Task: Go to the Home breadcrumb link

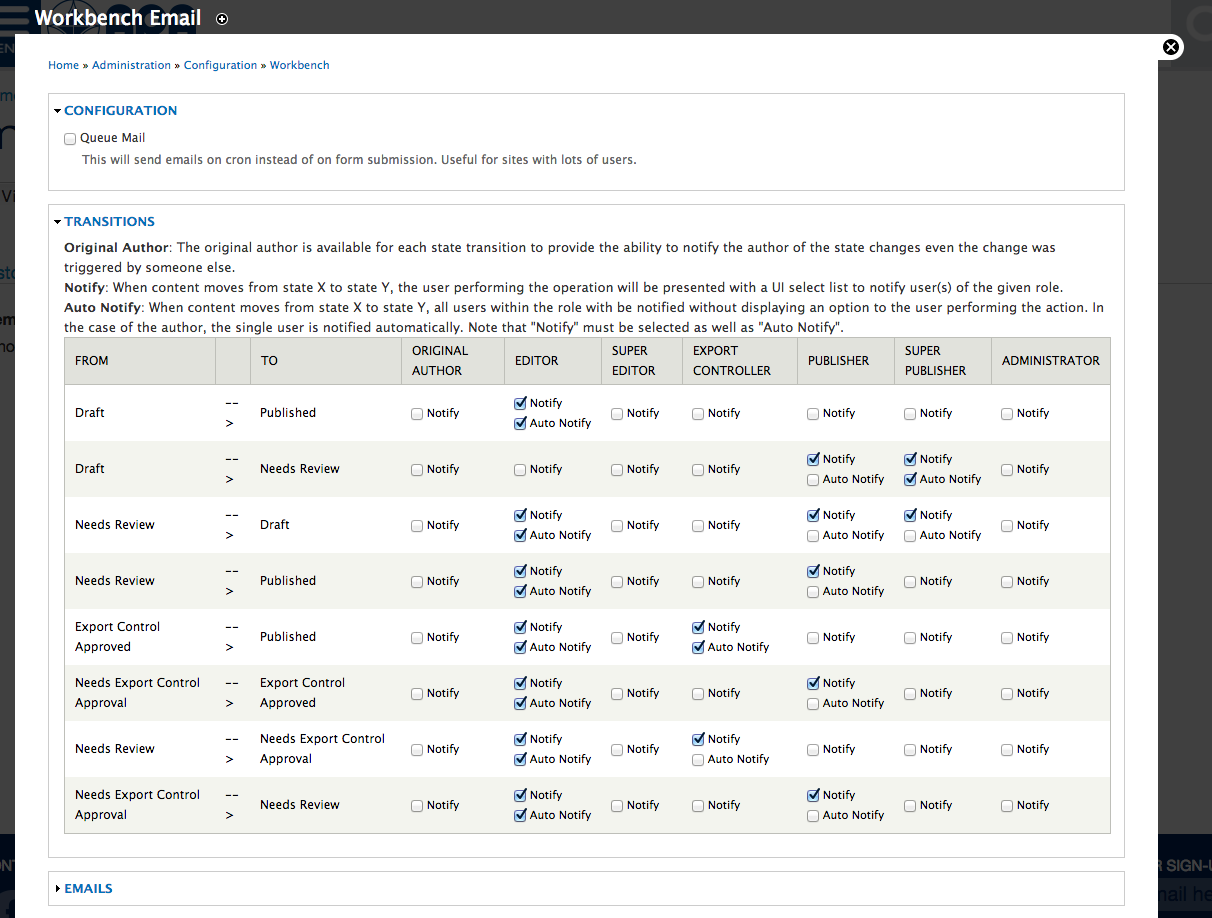Action: pos(63,65)
